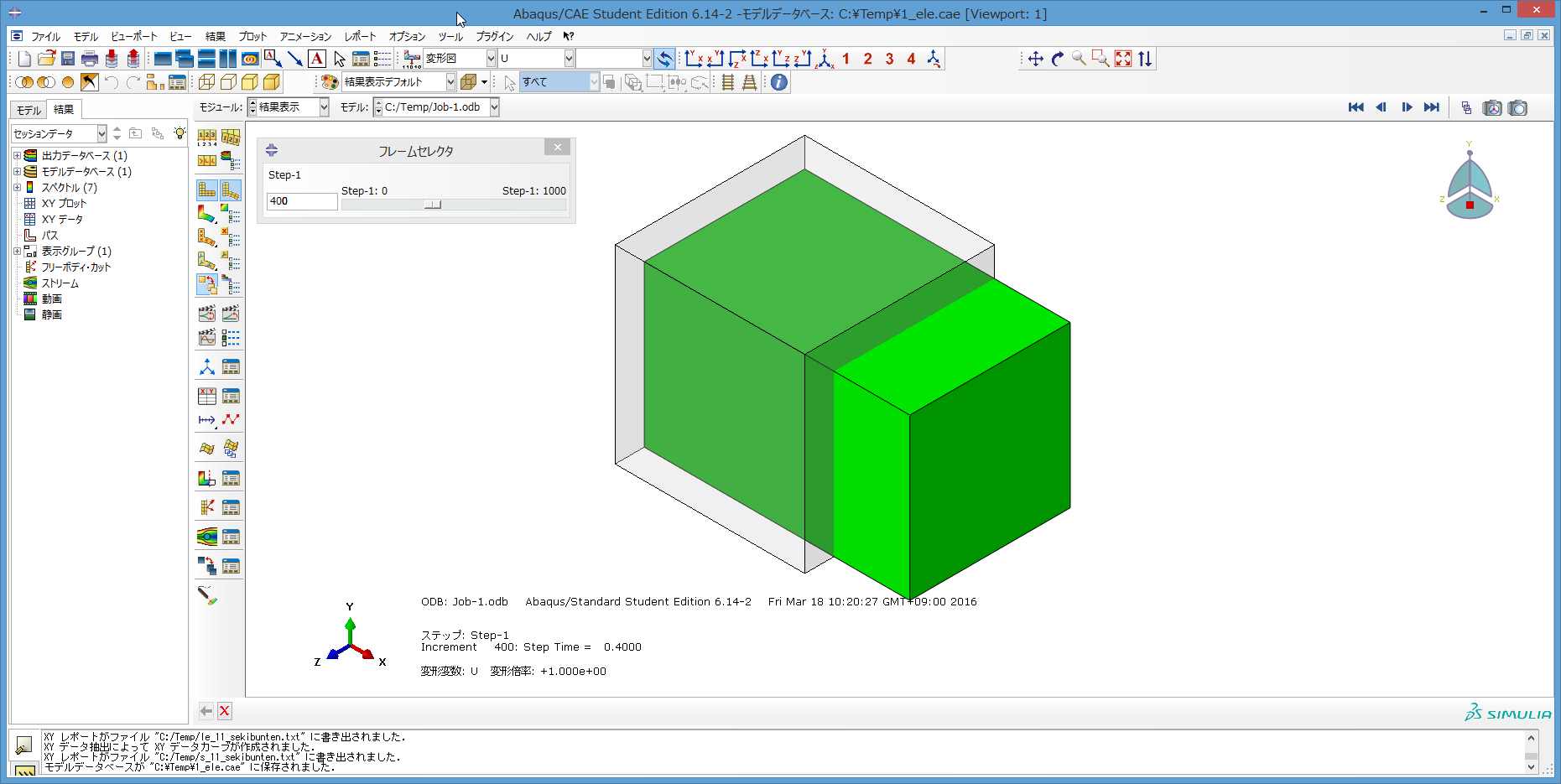
Task: Select the arrow annotation tool
Action: [x=295, y=59]
